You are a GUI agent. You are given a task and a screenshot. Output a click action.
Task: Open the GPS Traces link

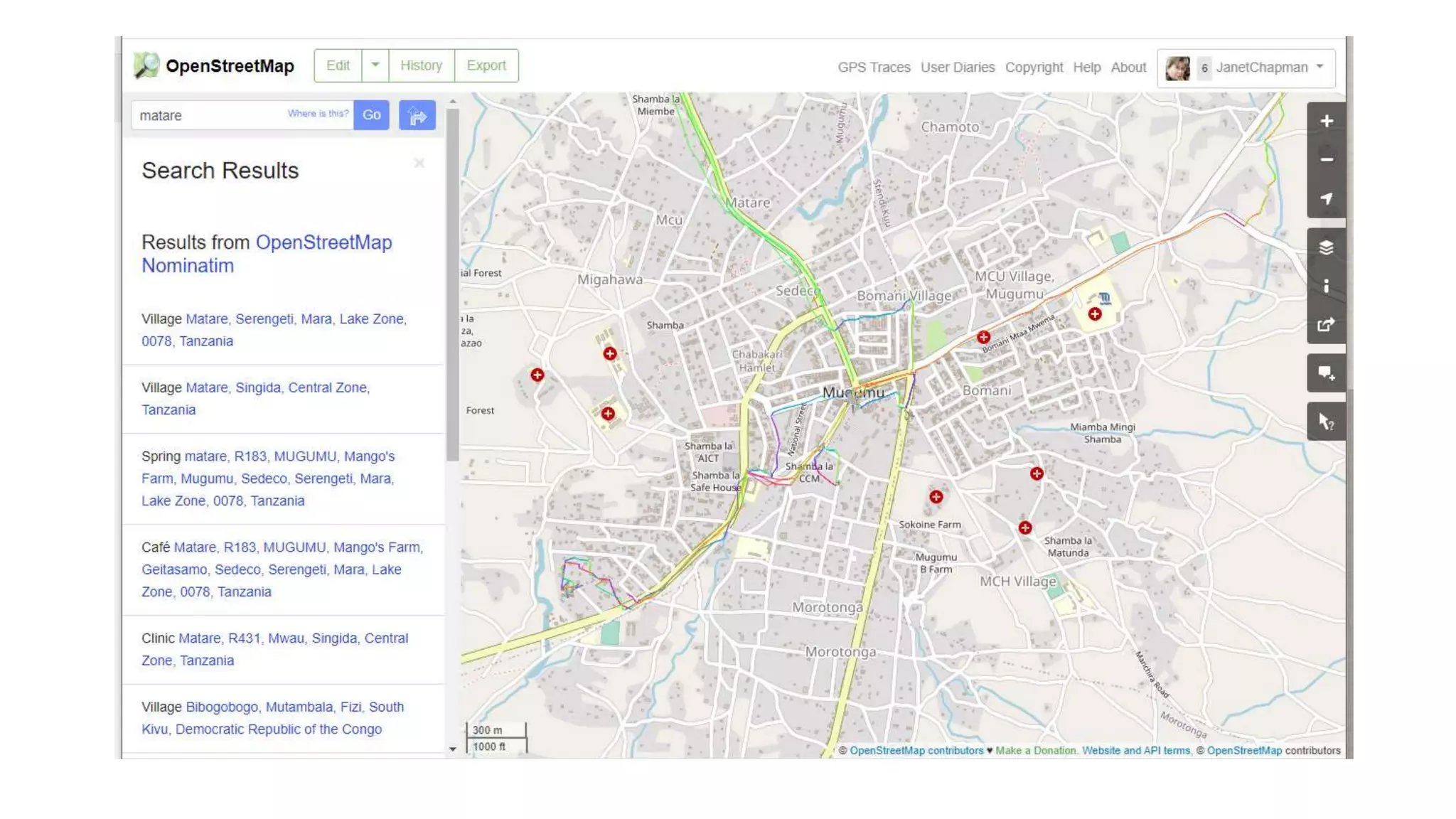coord(874,68)
